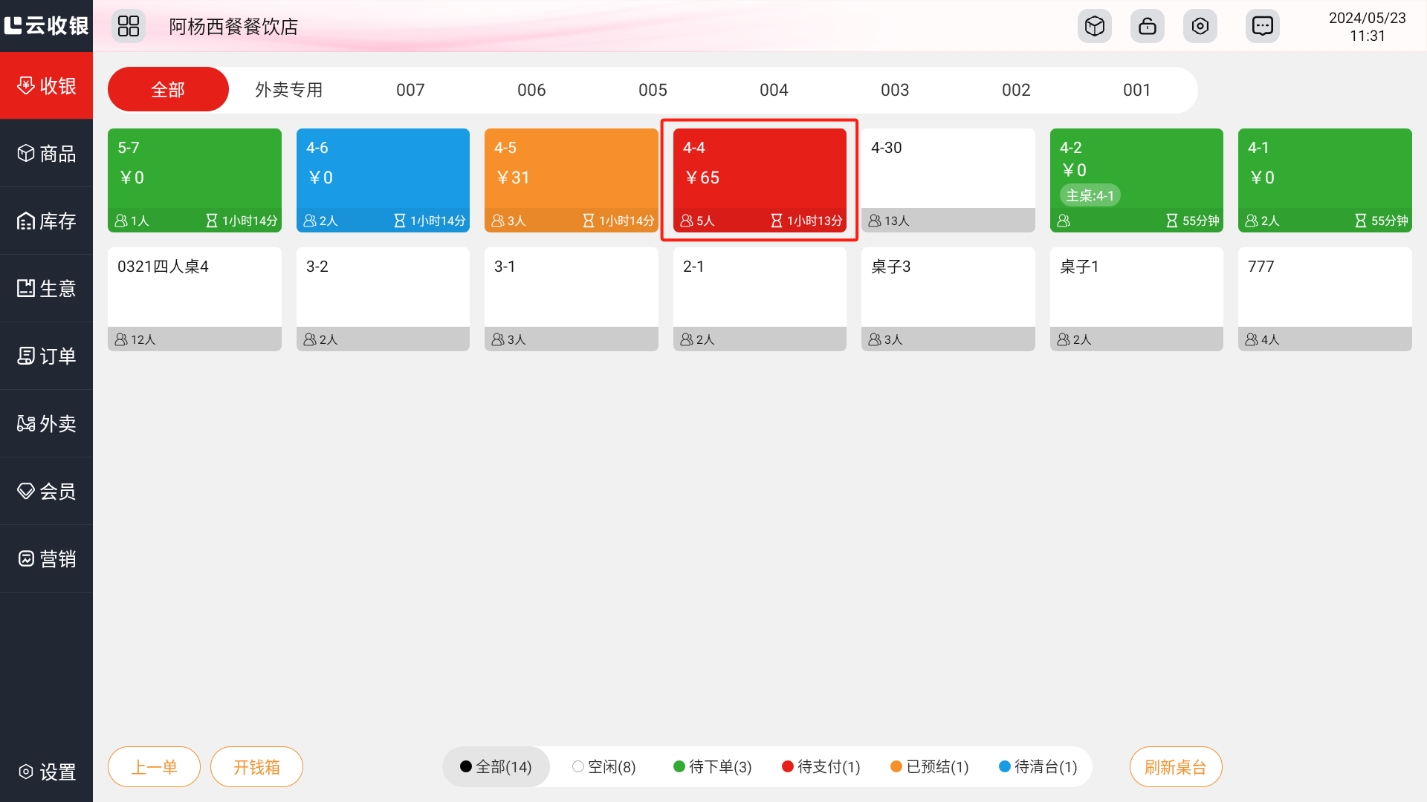The width and height of the screenshot is (1427, 802).
Task: Select the 007 area tab
Action: (x=410, y=90)
